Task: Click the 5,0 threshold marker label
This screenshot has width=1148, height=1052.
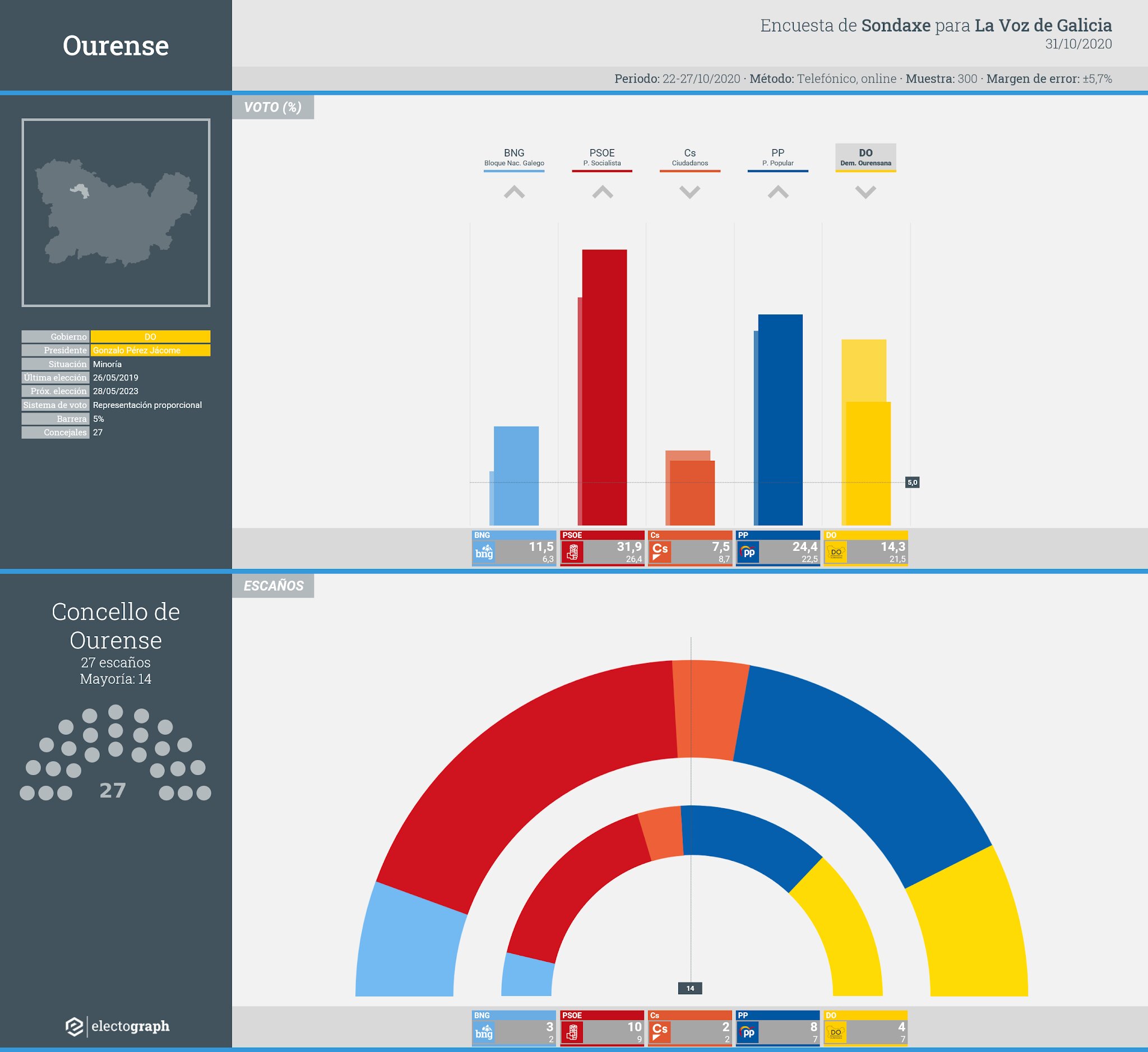Action: coord(912,482)
